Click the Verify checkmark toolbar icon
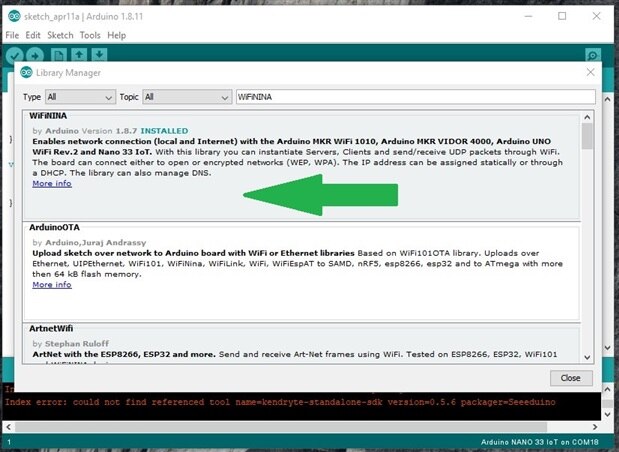Viewport: 619px width, 452px height. click(14, 55)
